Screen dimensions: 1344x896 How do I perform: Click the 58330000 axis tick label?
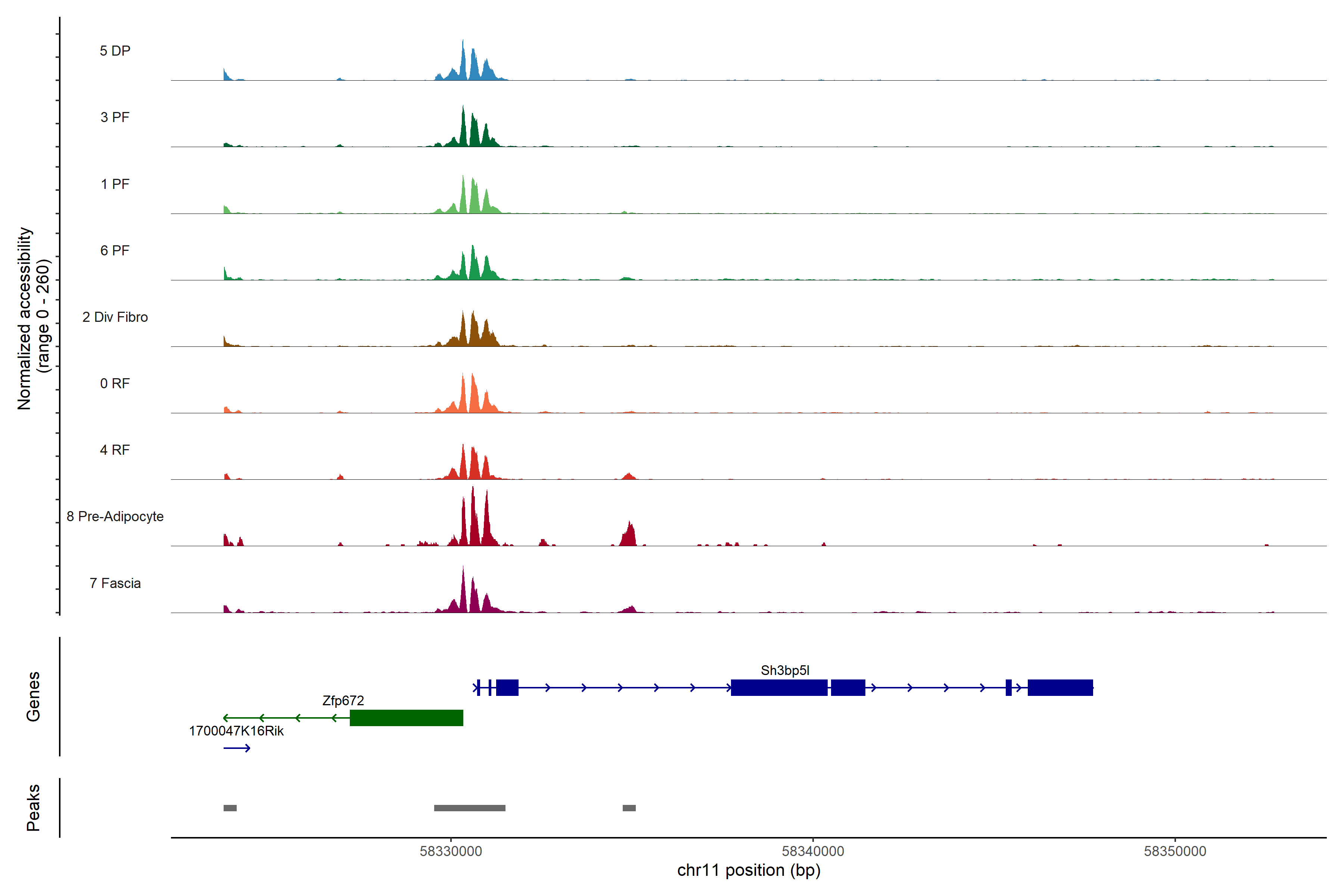tap(450, 852)
